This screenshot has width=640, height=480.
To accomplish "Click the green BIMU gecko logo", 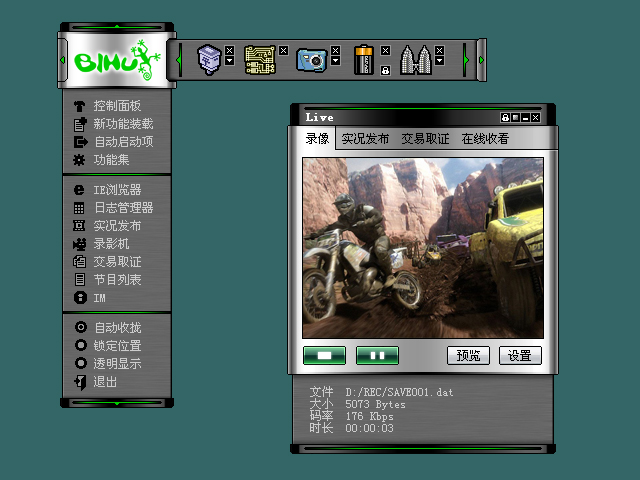I will pyautogui.click(x=117, y=60).
